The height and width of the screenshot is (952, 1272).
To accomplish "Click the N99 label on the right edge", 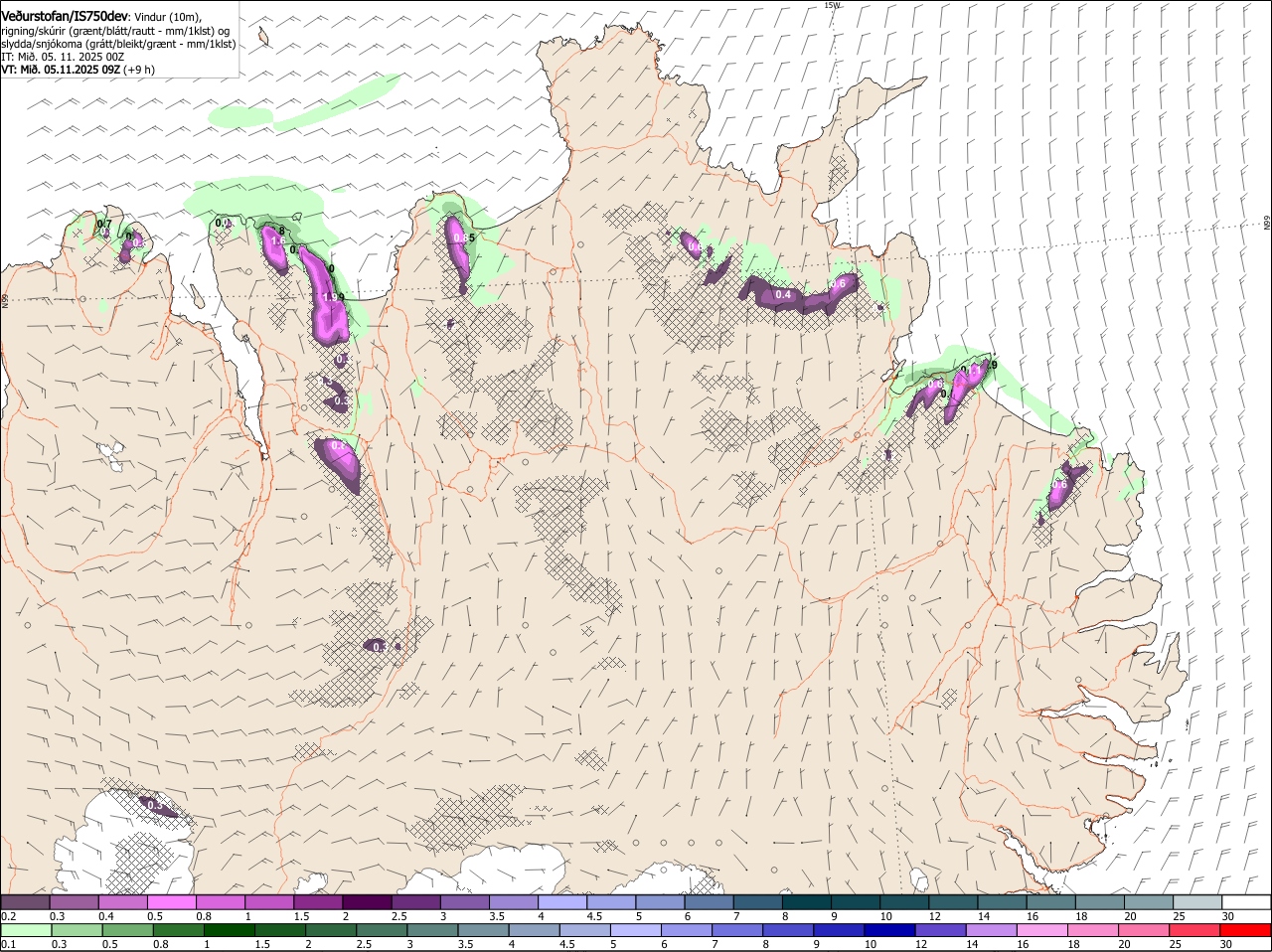I will (1267, 224).
